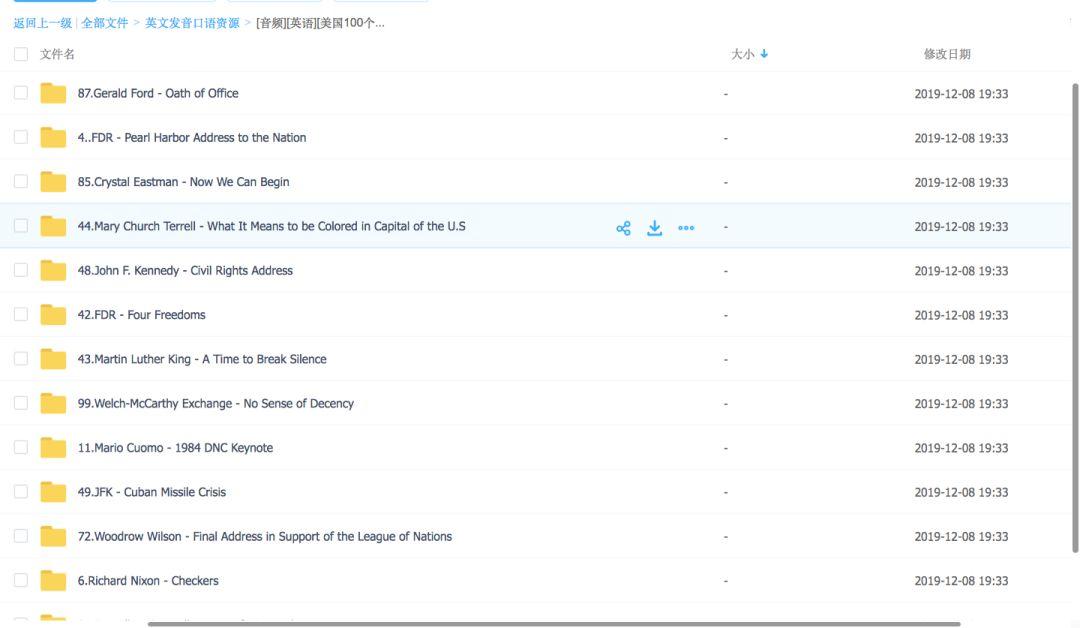Click the date on the 87.Gerald Ford row
This screenshot has height=628, width=1080.
click(x=961, y=94)
